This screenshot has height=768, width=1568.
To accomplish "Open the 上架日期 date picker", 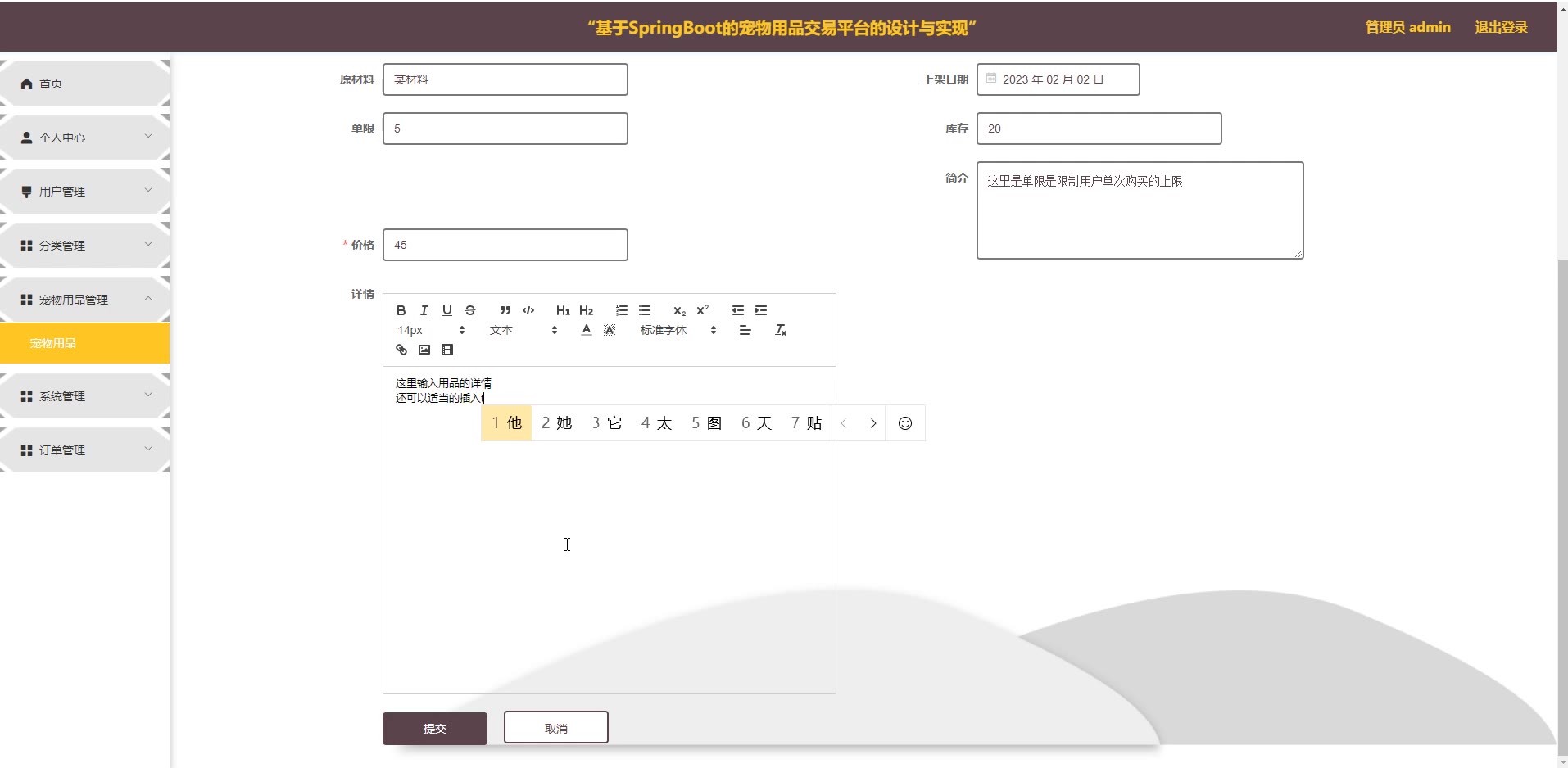I will (1058, 79).
